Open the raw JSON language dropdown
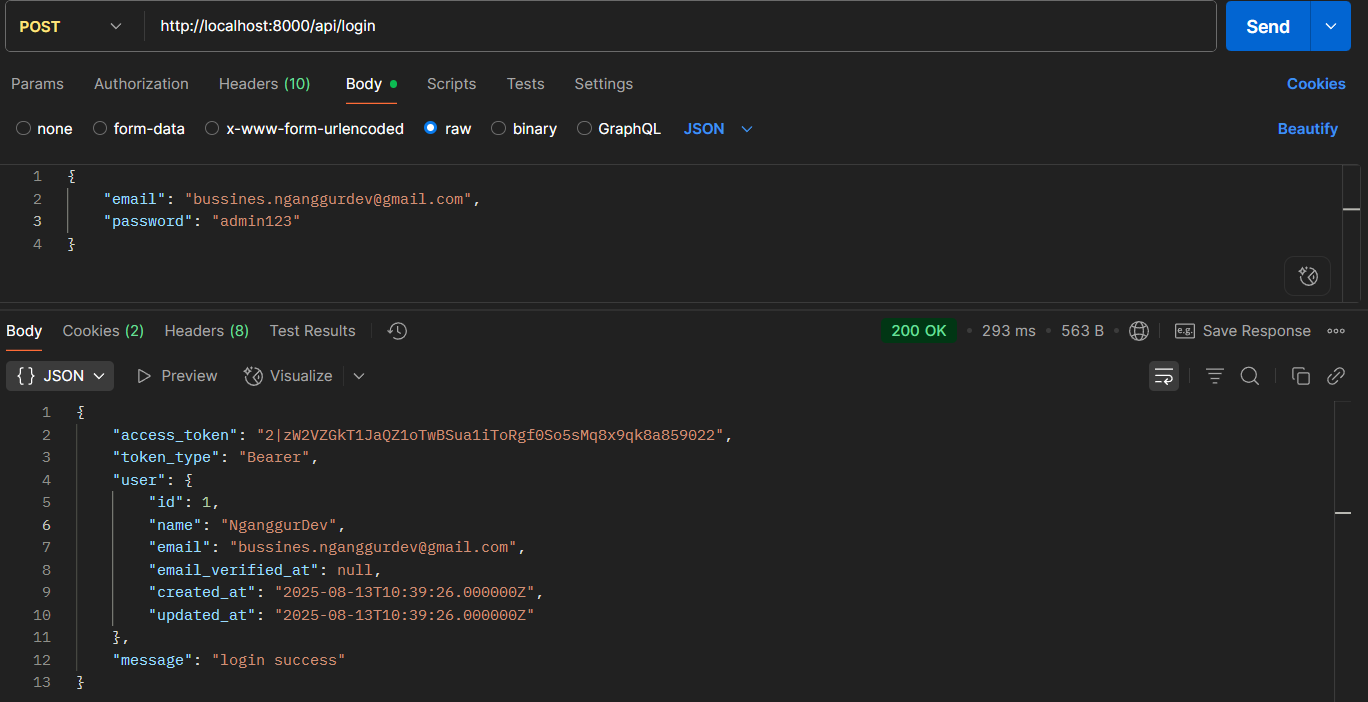The height and width of the screenshot is (702, 1368). (x=718, y=129)
